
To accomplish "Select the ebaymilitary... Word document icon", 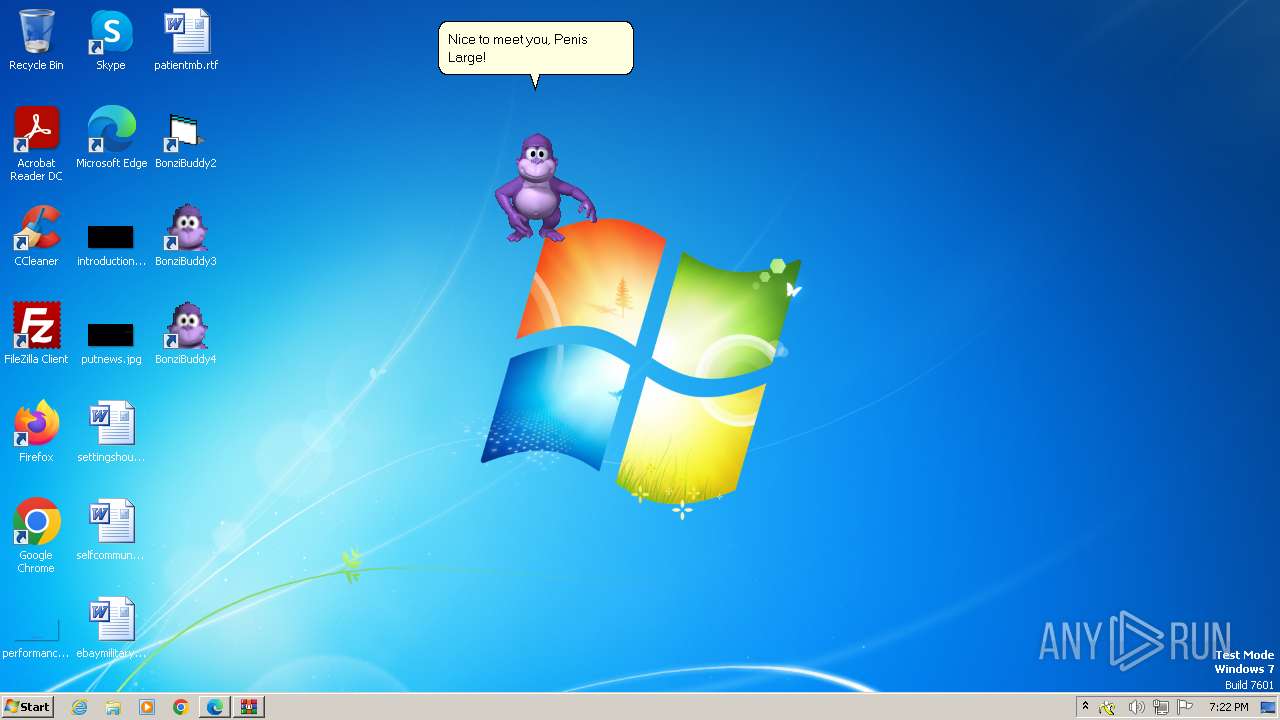I will click(x=111, y=628).
